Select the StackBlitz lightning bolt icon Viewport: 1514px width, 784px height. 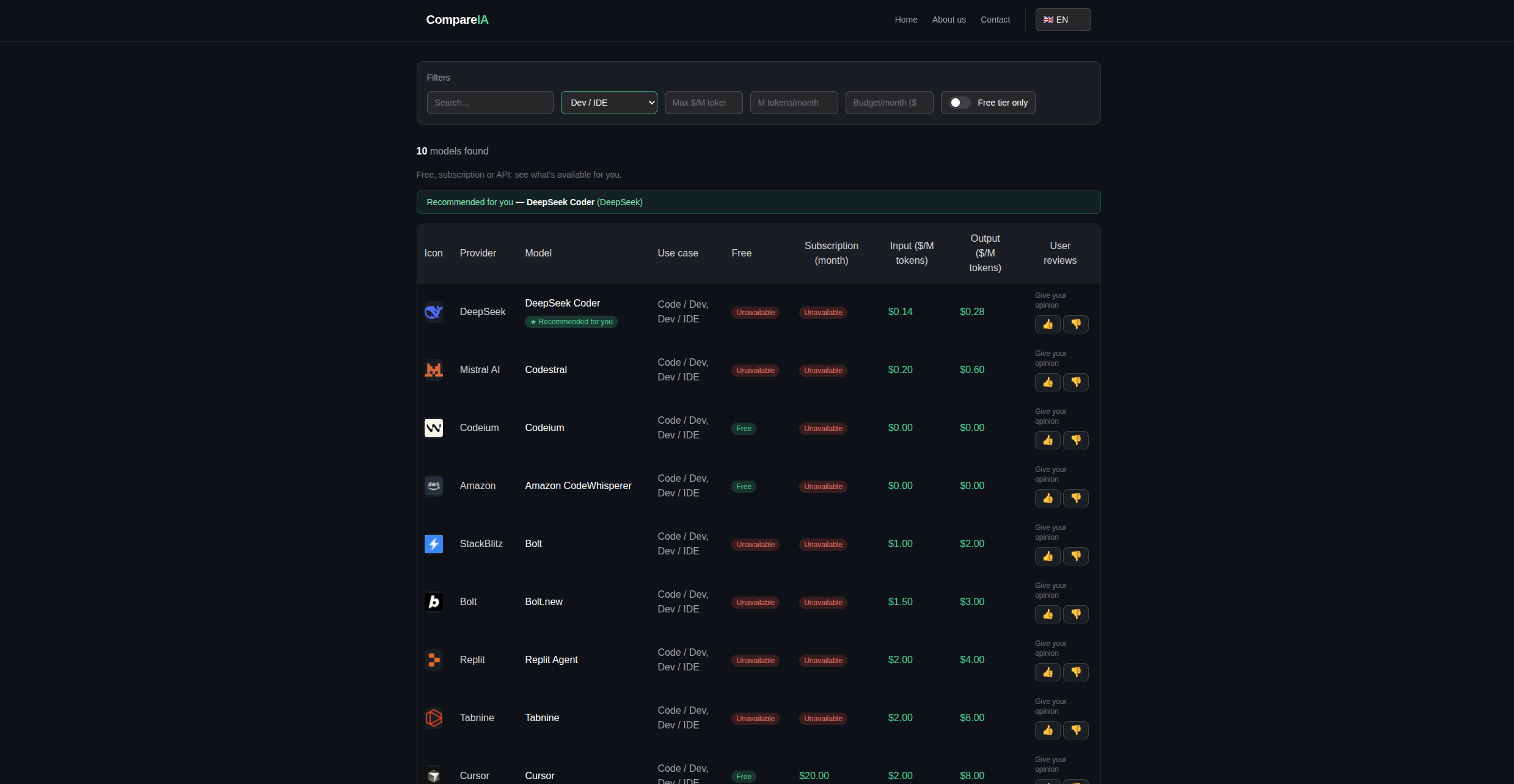click(x=434, y=543)
